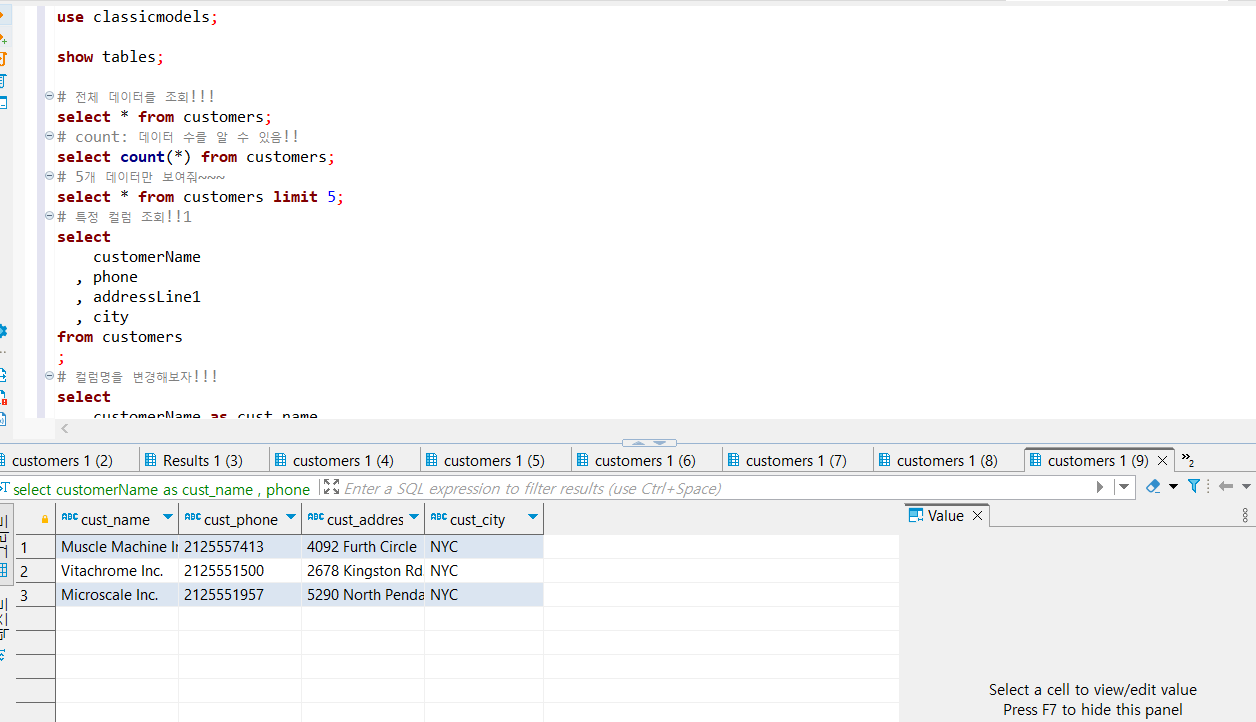The height and width of the screenshot is (722, 1256).
Task: Collapse the '# 특정 컬럼 조회' fold marker
Action: (49, 216)
